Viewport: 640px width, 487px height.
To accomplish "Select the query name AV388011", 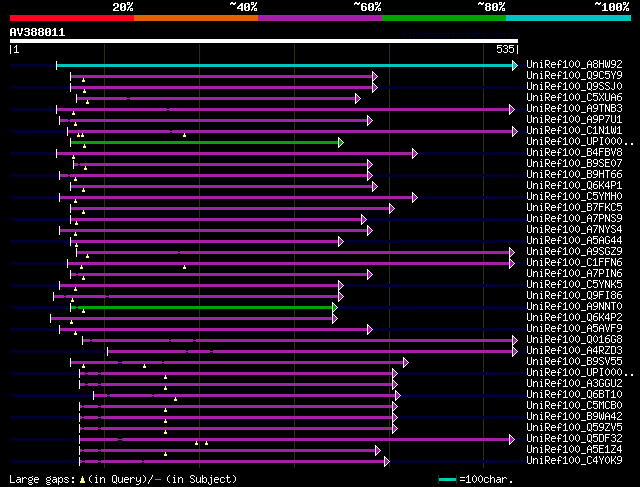I will [37, 32].
